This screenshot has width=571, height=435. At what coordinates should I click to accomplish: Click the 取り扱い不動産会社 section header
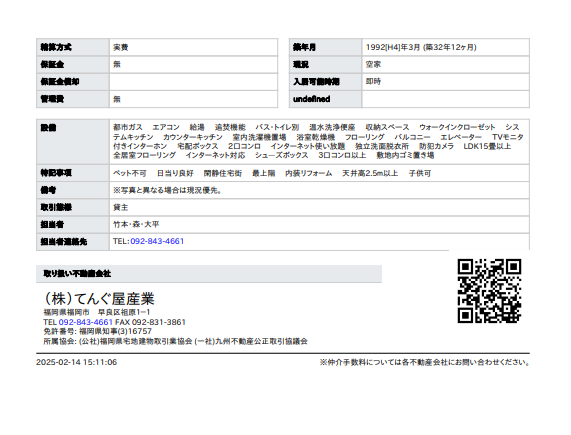(209, 274)
